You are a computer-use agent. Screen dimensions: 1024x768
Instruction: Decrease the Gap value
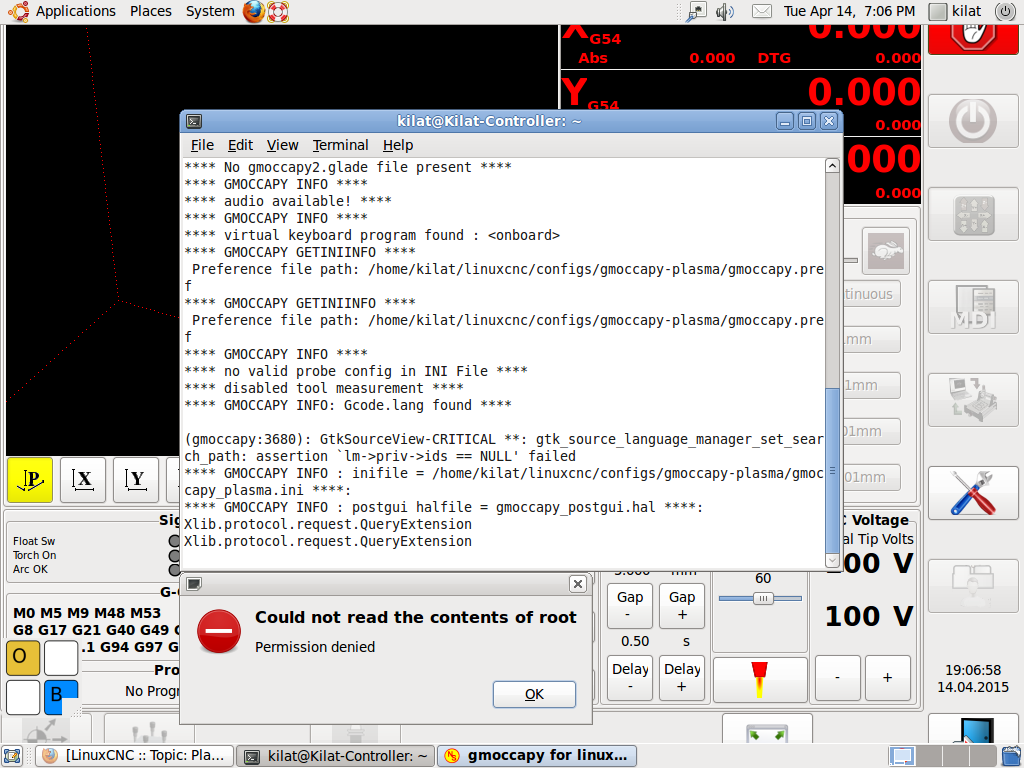(630, 605)
